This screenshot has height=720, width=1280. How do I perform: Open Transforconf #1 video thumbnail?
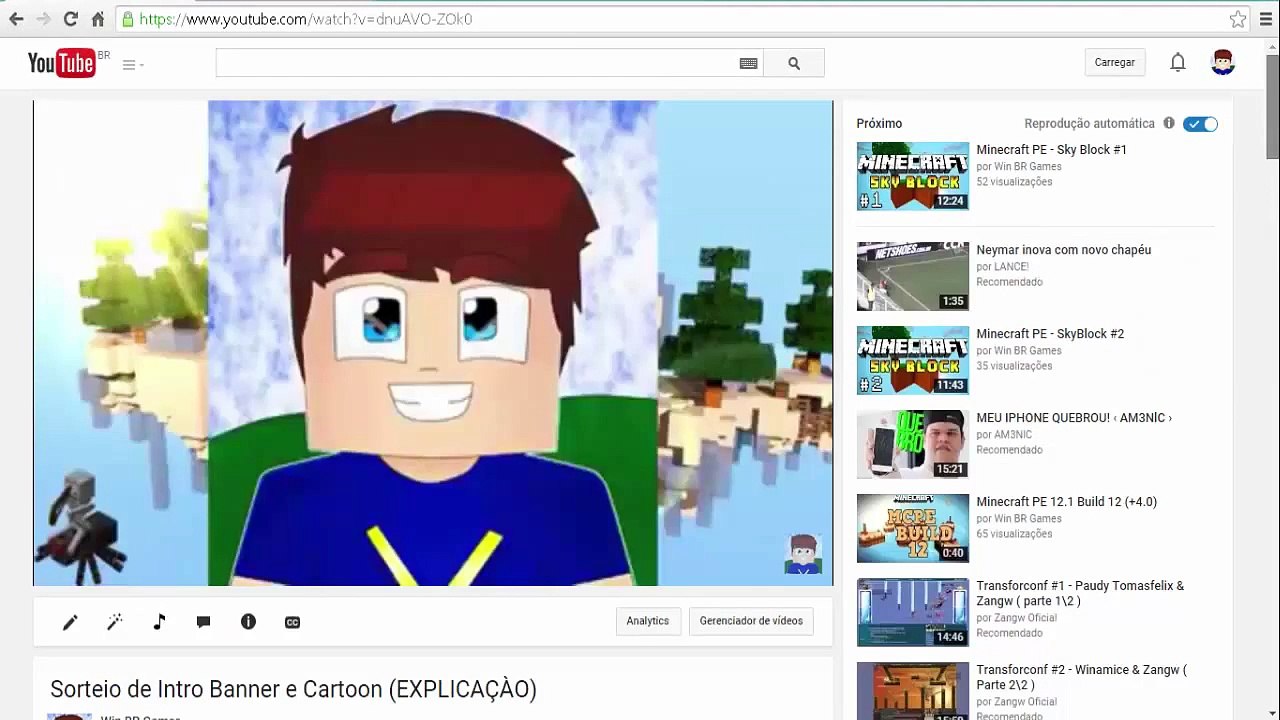(x=913, y=612)
